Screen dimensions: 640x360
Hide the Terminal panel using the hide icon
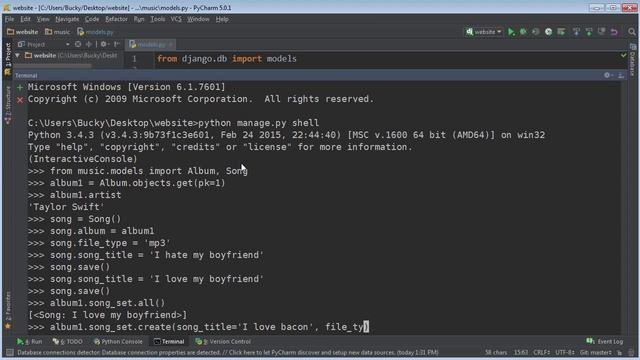click(621, 75)
